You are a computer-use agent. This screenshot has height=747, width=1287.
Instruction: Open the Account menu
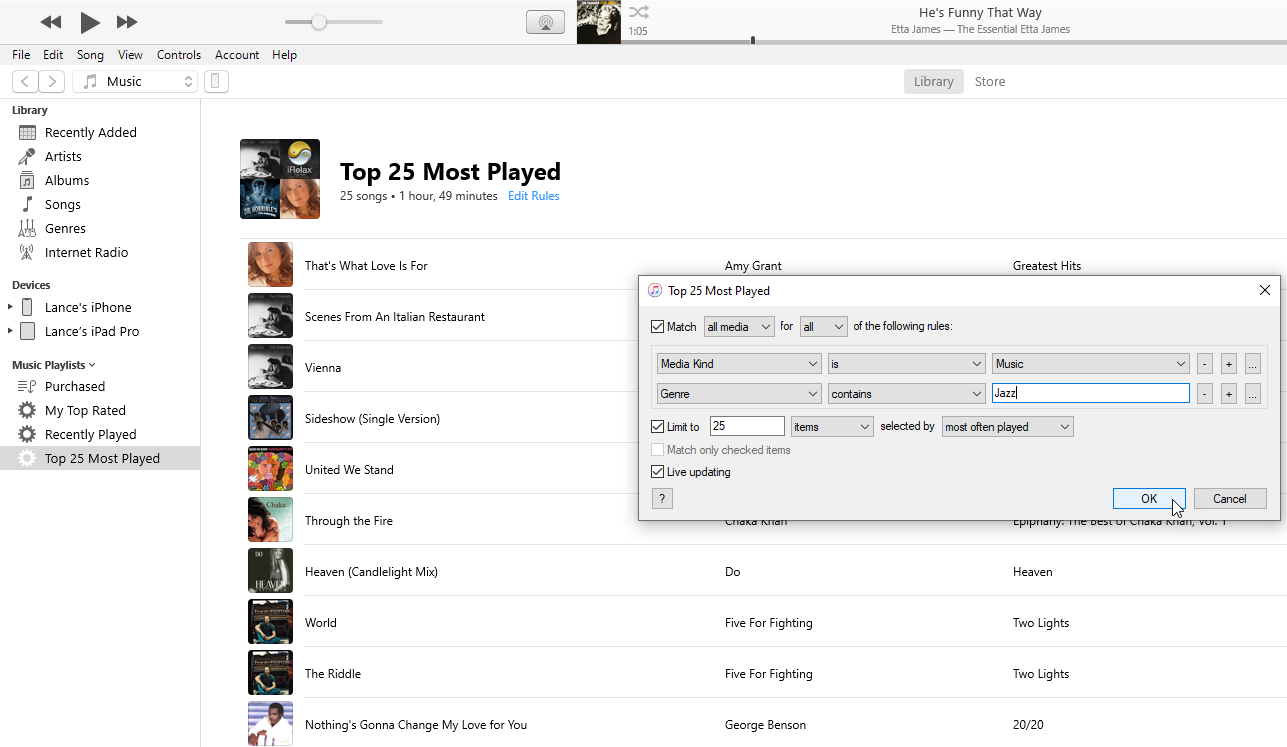coord(237,55)
